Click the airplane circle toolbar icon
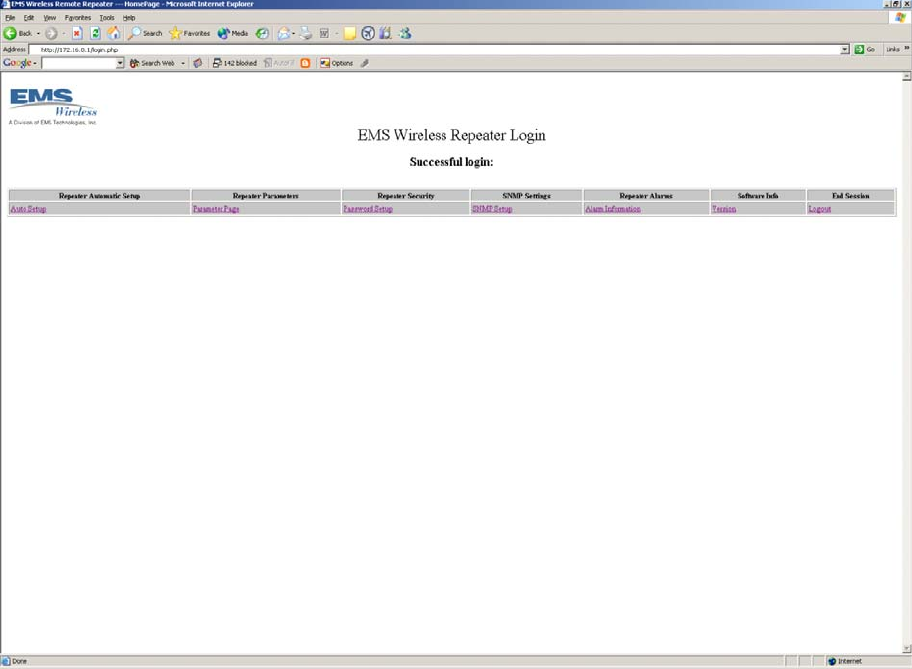Viewport: 912px width, 669px height. pos(368,33)
